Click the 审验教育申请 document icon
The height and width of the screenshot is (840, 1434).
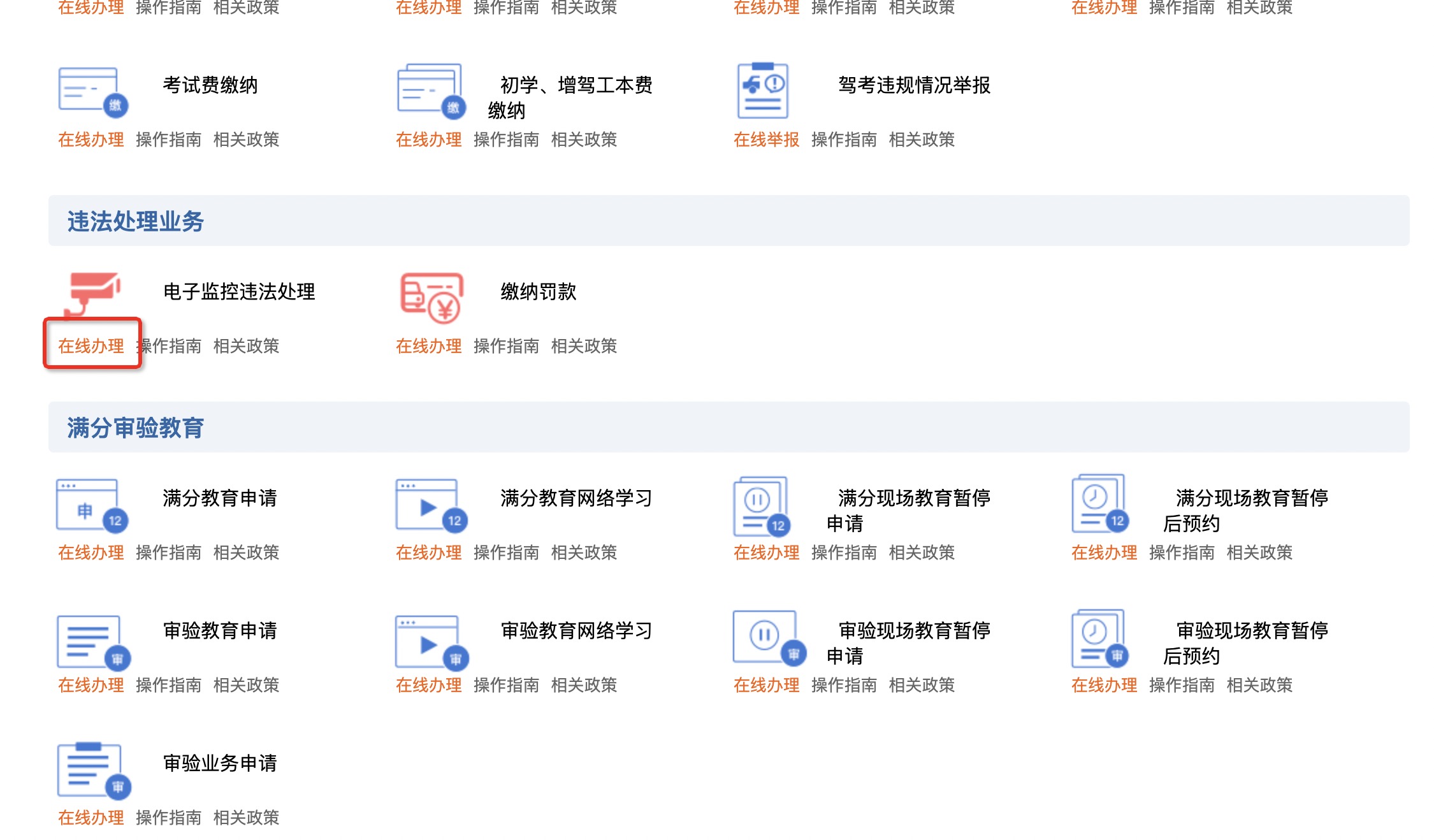pos(94,642)
